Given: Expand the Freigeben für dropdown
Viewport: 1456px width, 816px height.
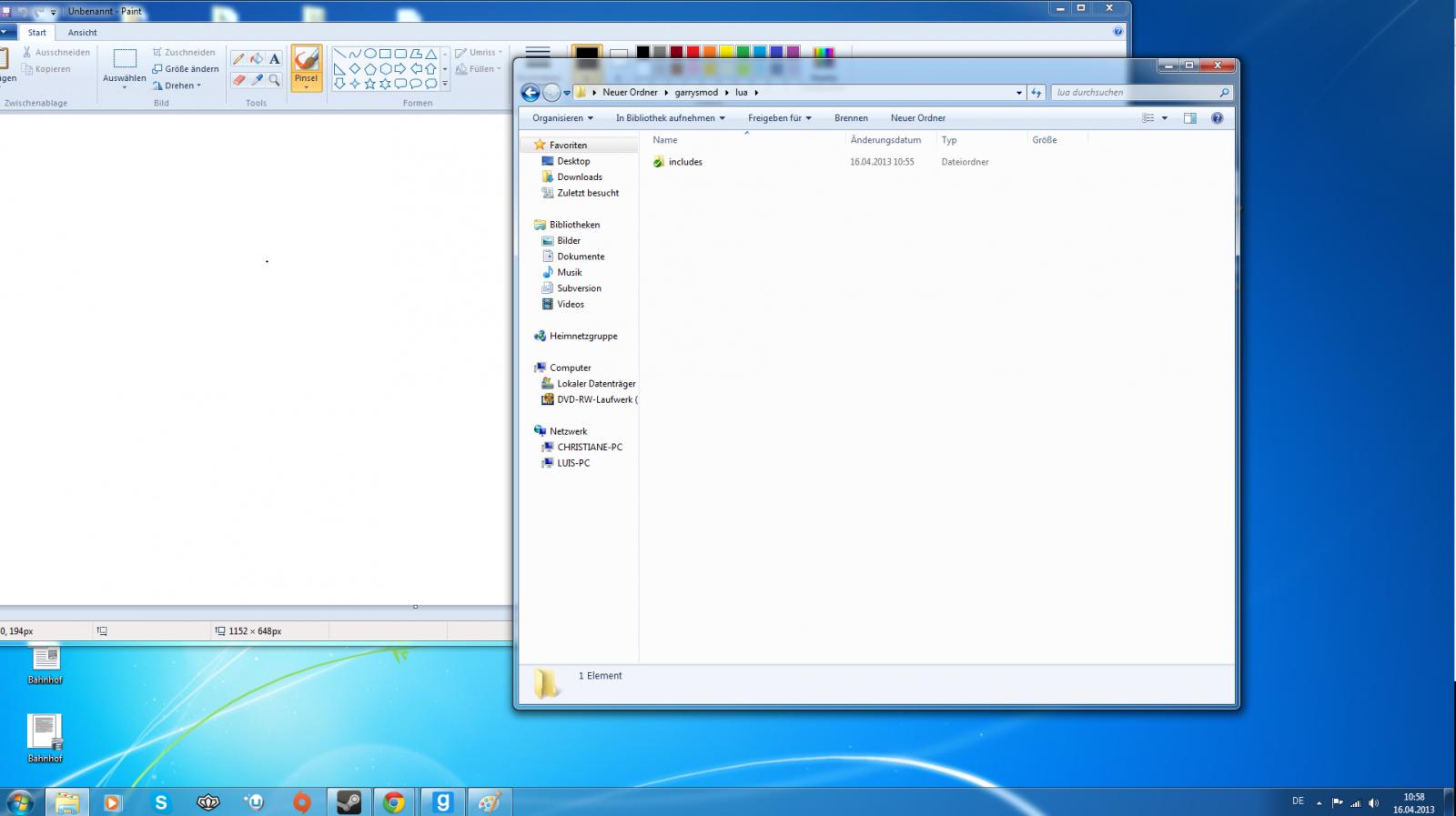Looking at the screenshot, I should coord(779,118).
